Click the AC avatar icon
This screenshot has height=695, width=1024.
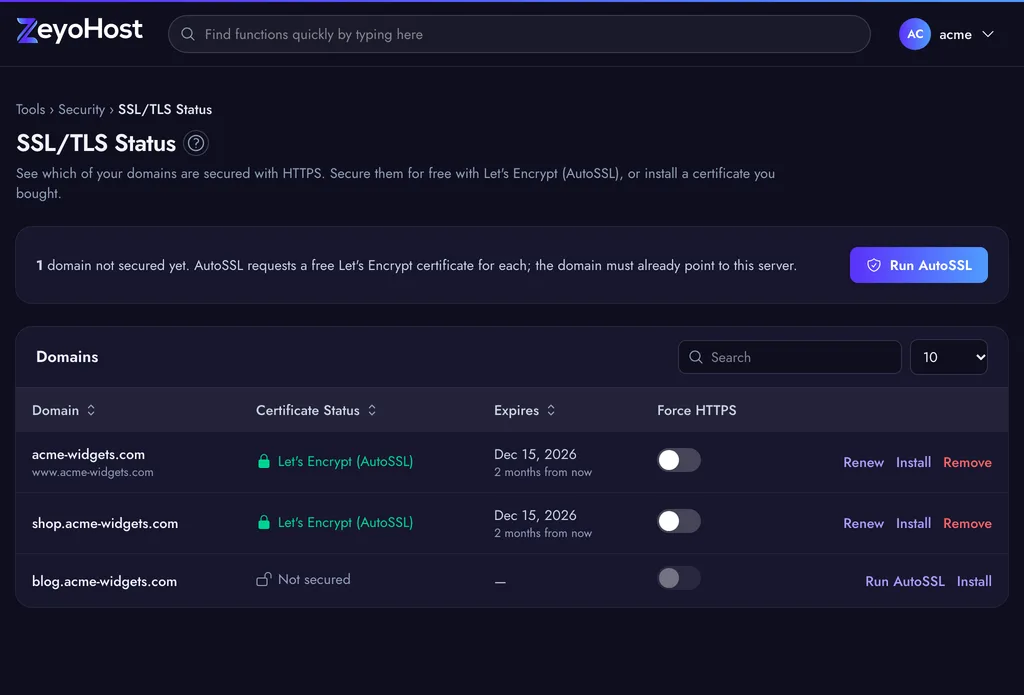(x=914, y=34)
